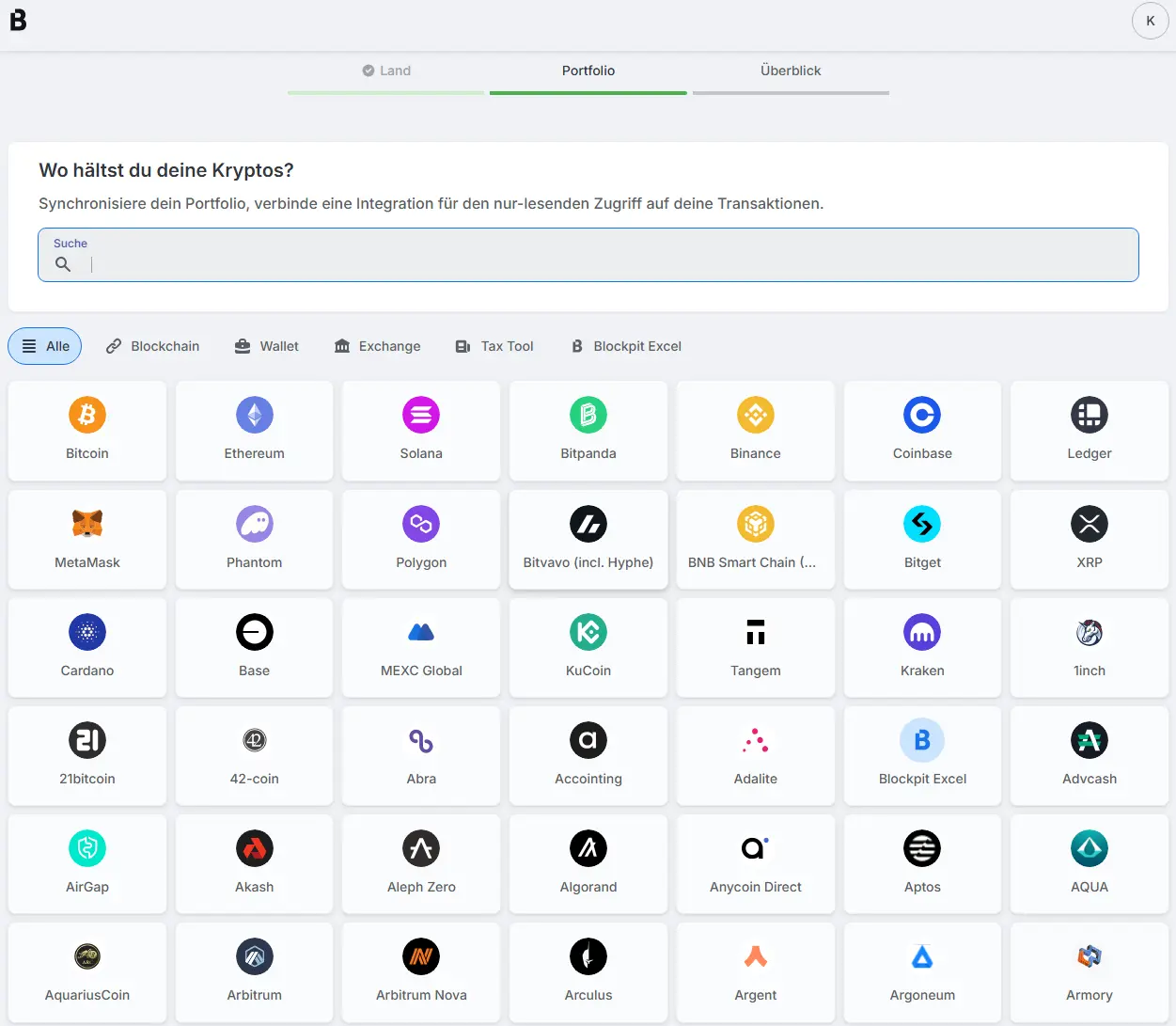Select the Accointing tax tool card
Viewport: 1176px width, 1026px height.
pyautogui.click(x=588, y=756)
